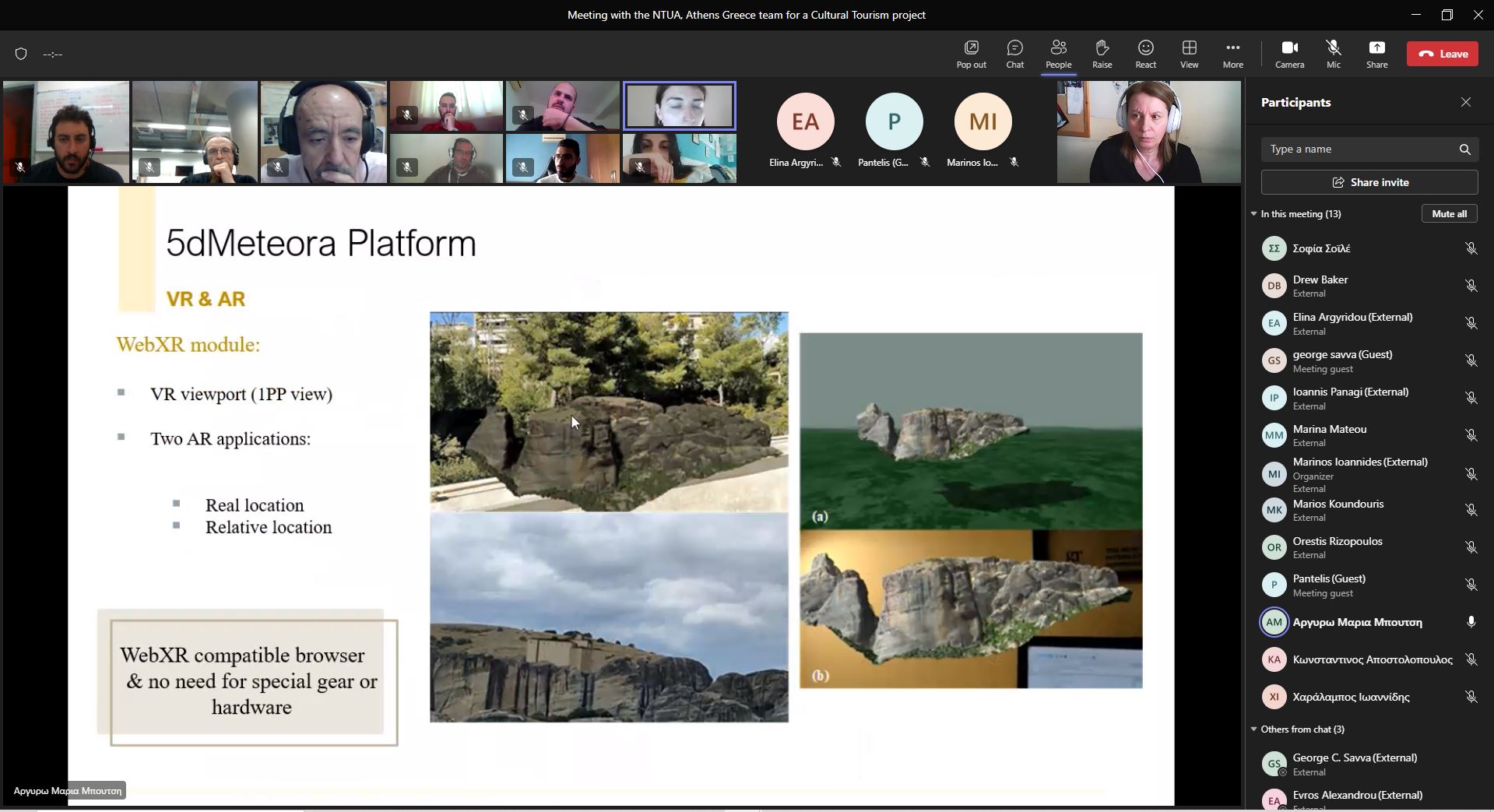Toggle Drew Baker's microphone icon
Image resolution: width=1494 pixels, height=812 pixels.
coord(1471,286)
